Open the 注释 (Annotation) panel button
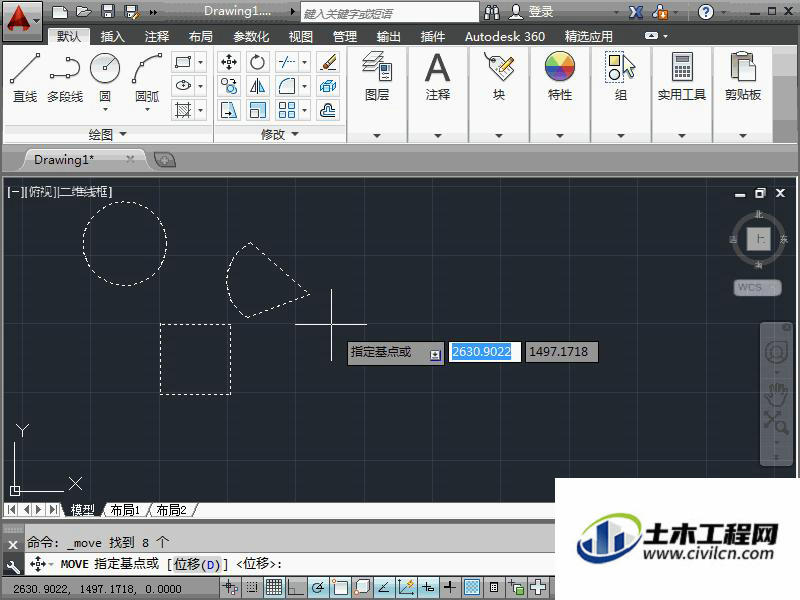The image size is (800, 600). (437, 77)
